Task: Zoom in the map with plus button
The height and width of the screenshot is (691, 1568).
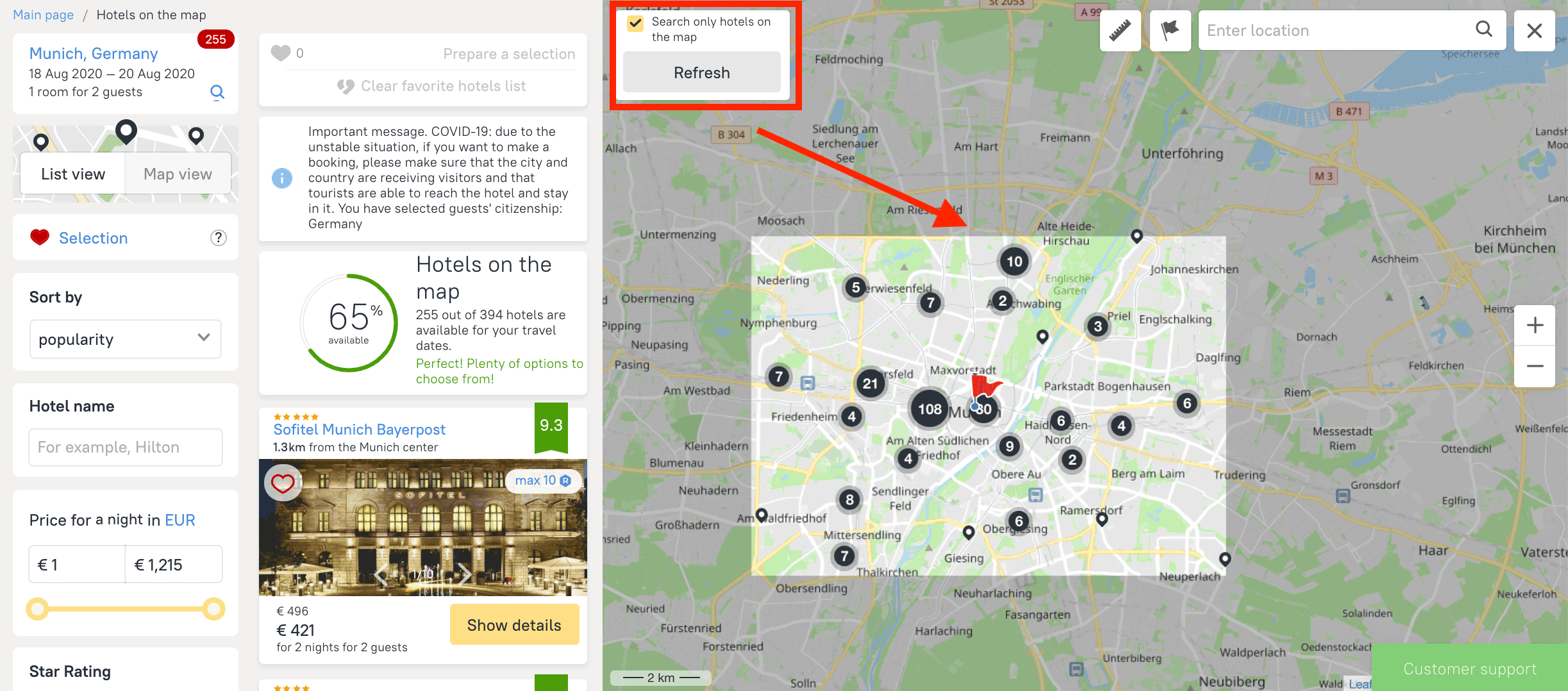Action: tap(1535, 325)
